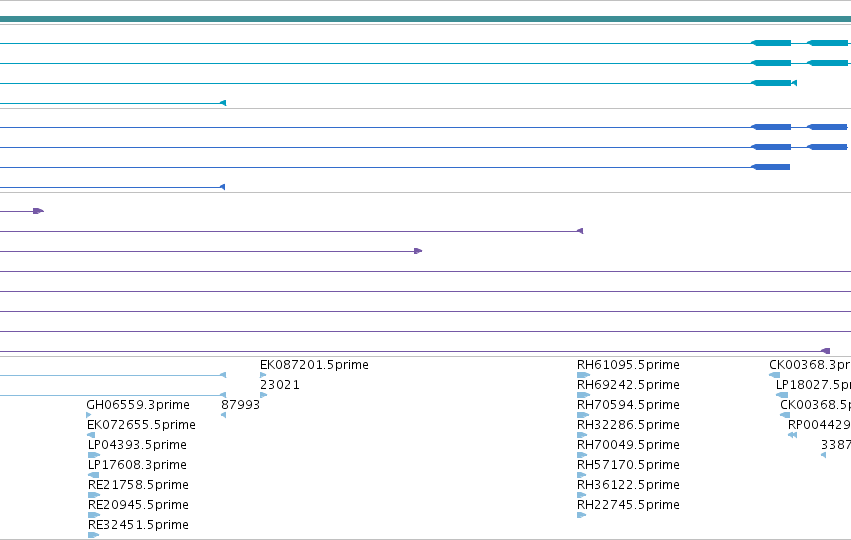Image resolution: width=851 pixels, height=540 pixels.
Task: Click the feature glyph beneath LP17608.3prime
Action: point(93,475)
